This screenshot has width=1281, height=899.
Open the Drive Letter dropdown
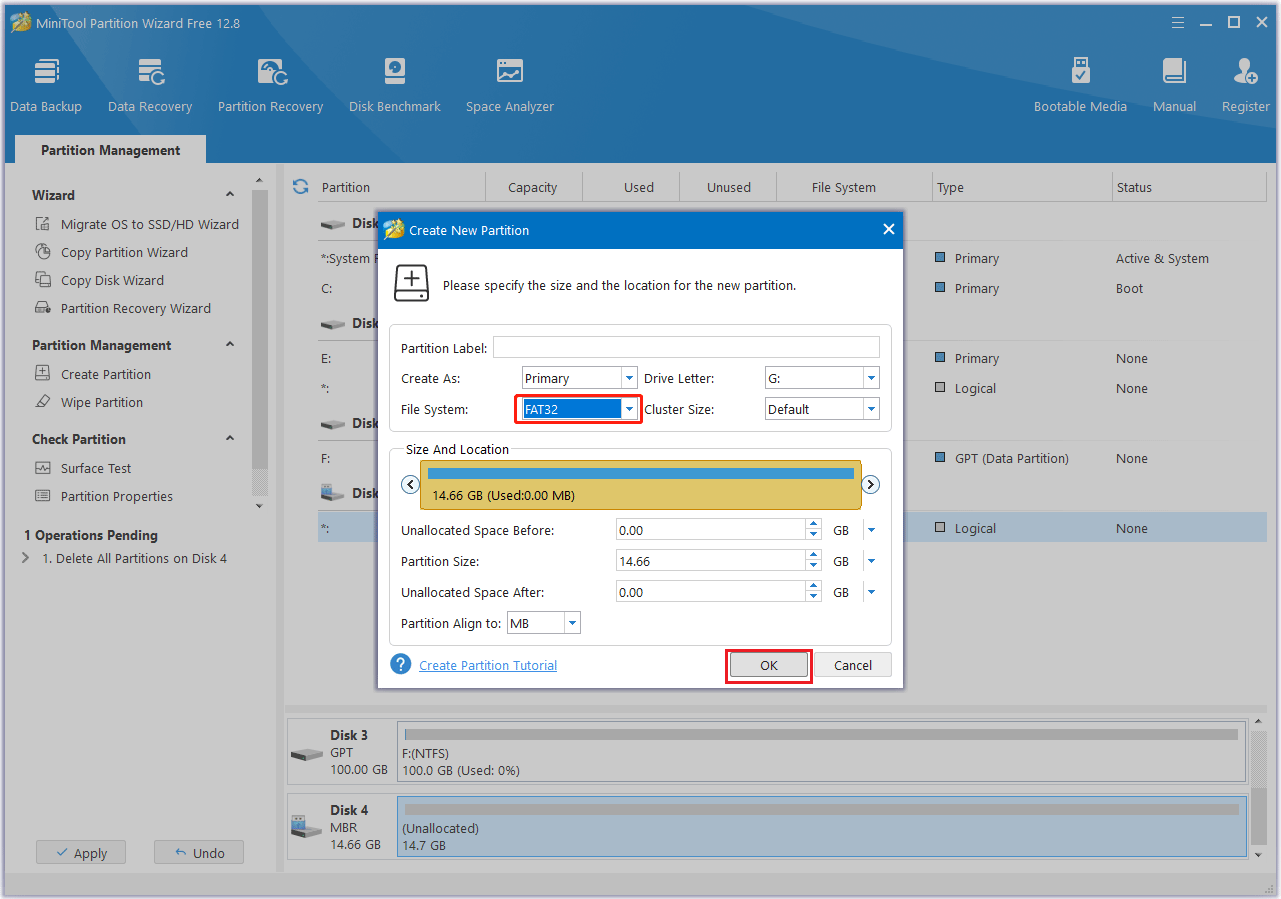tap(871, 378)
